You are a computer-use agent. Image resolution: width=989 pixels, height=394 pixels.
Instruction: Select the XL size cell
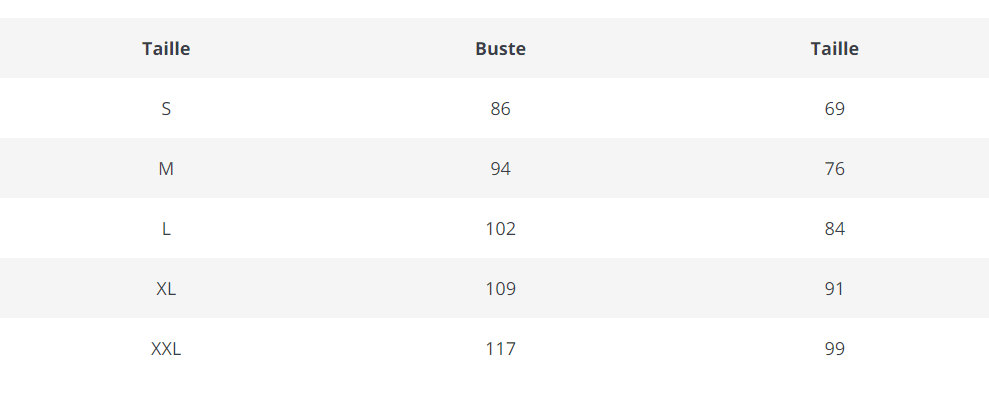(166, 288)
